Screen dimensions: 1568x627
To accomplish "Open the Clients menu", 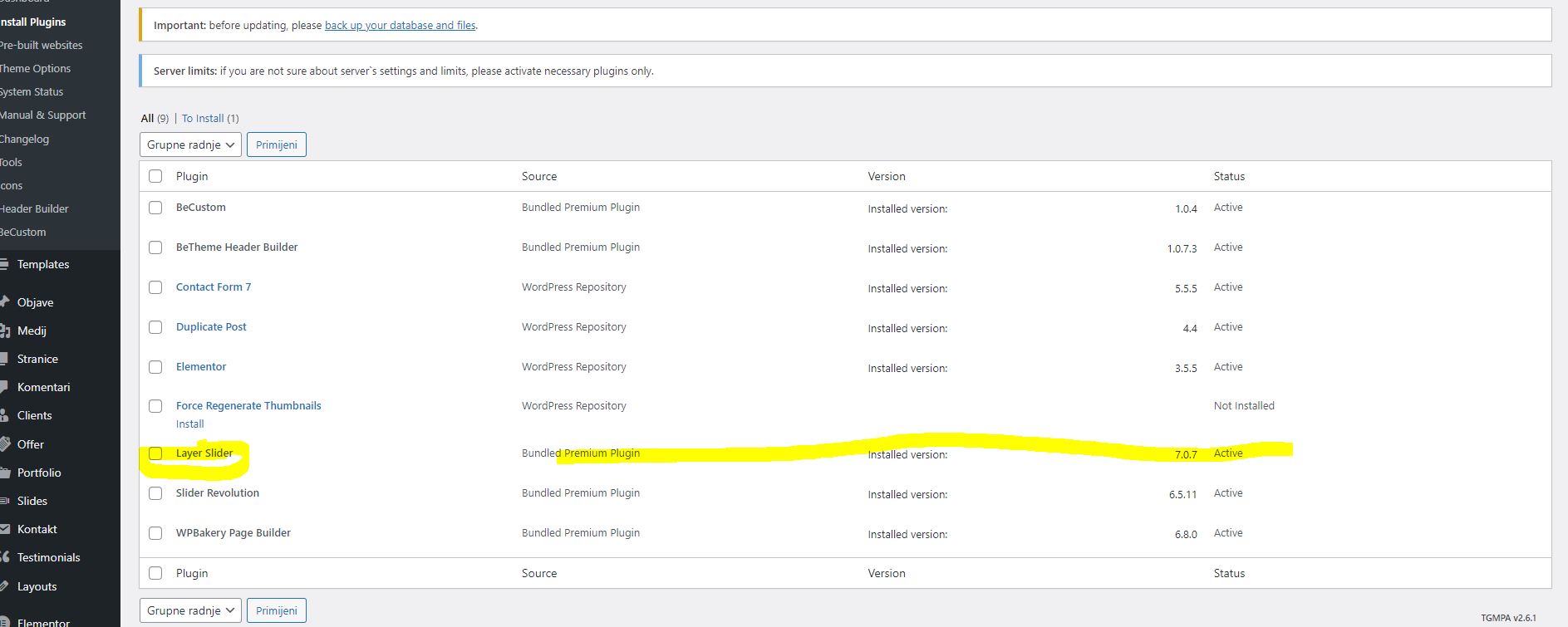I will pyautogui.click(x=35, y=415).
